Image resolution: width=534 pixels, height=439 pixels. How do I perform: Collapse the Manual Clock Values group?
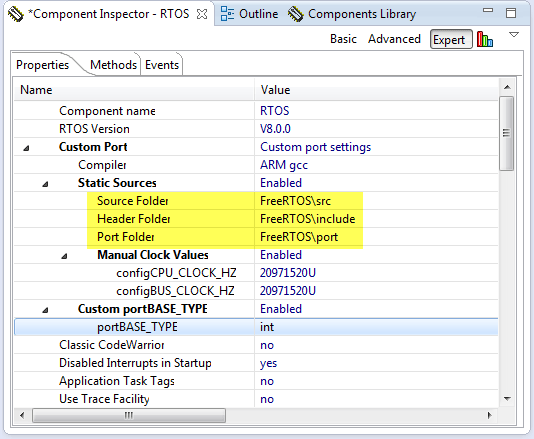pyautogui.click(x=64, y=256)
